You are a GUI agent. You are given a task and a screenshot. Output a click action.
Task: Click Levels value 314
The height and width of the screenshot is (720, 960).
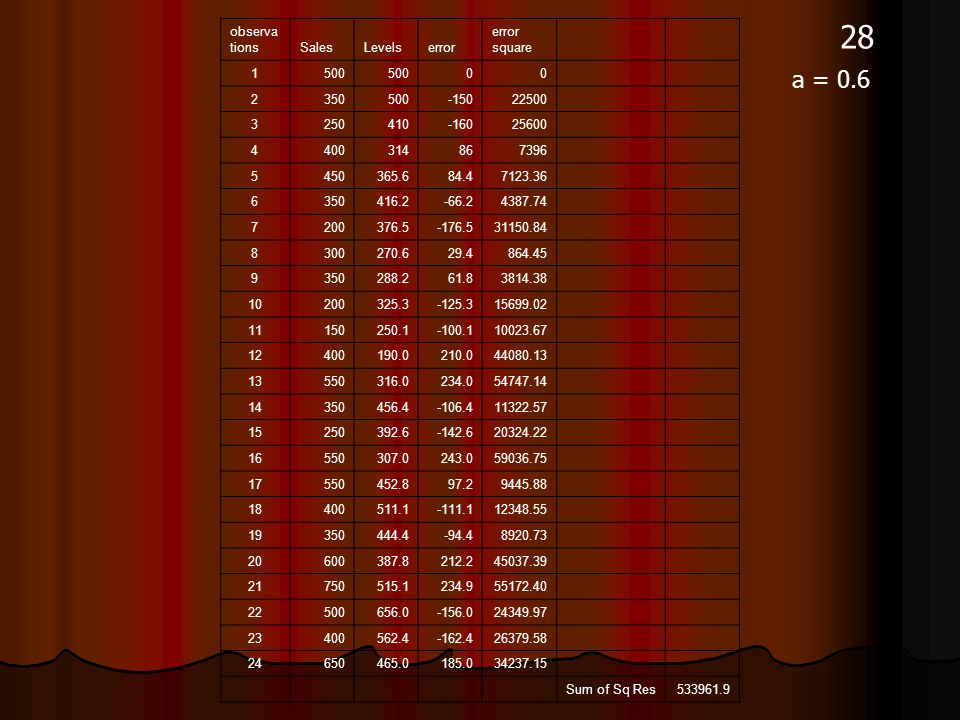398,151
